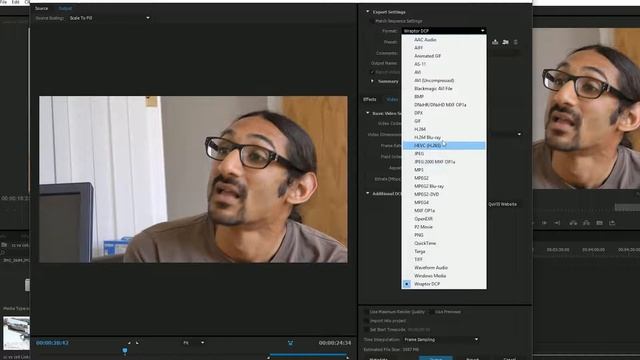Toggle Match Sequence Settings checkbox
This screenshot has height=360, width=640.
click(x=371, y=21)
